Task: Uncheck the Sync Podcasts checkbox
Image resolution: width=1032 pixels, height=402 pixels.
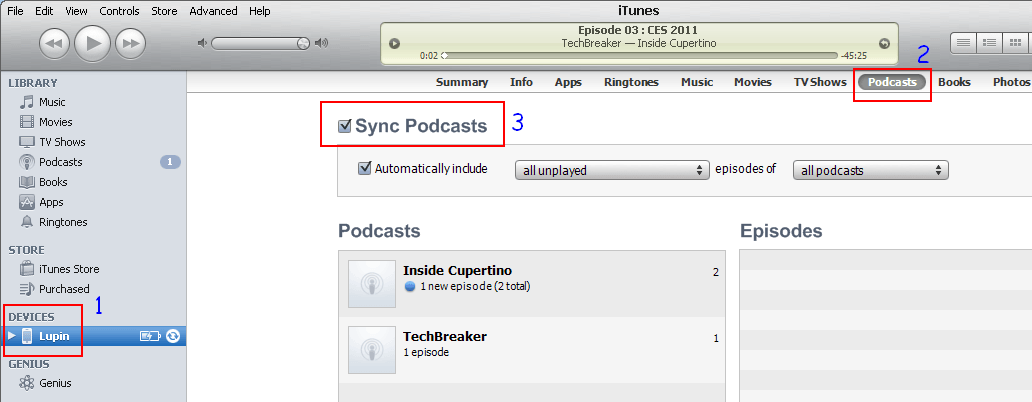Action: click(x=345, y=126)
